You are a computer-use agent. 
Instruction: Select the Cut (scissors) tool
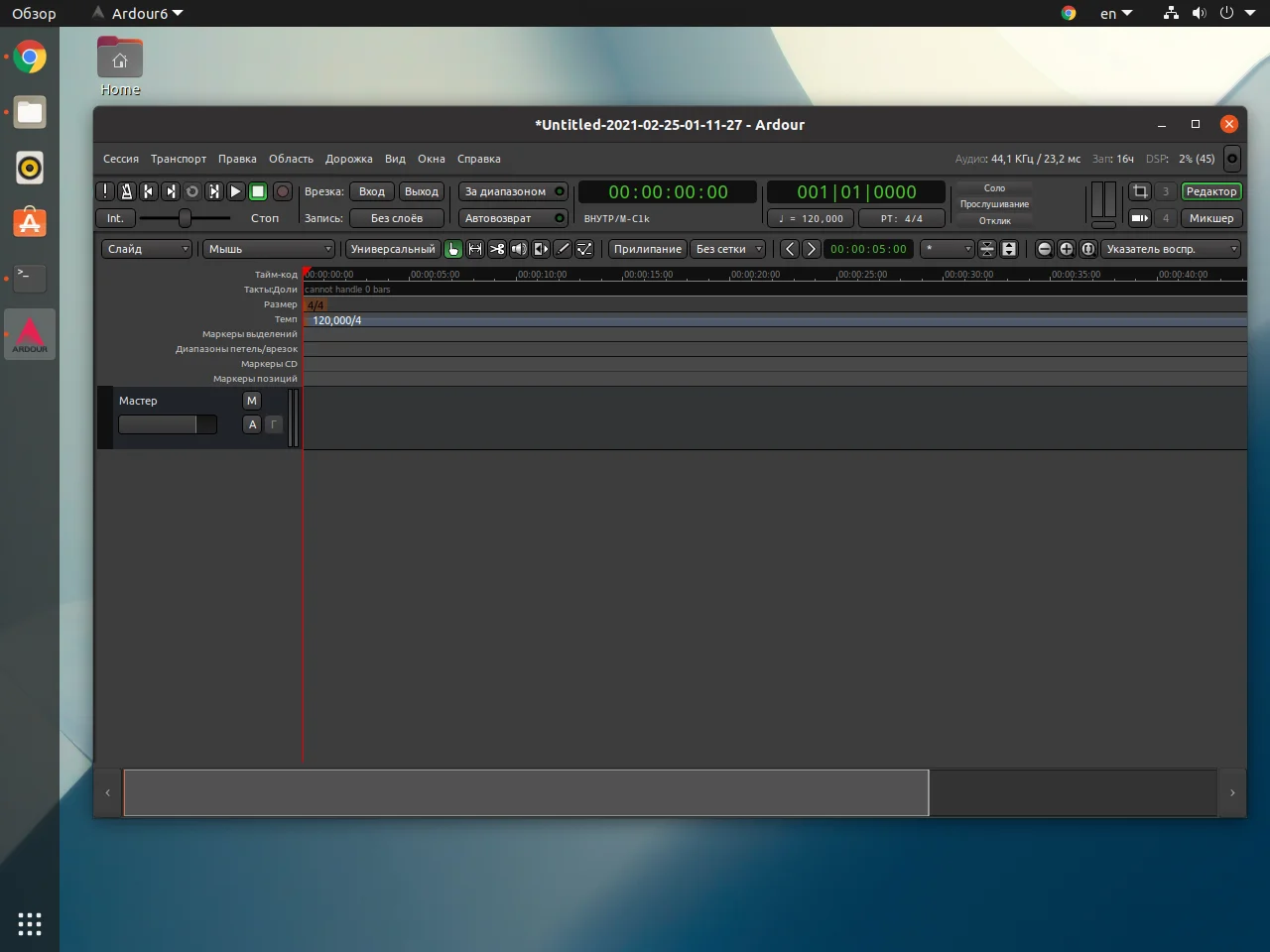coord(497,249)
